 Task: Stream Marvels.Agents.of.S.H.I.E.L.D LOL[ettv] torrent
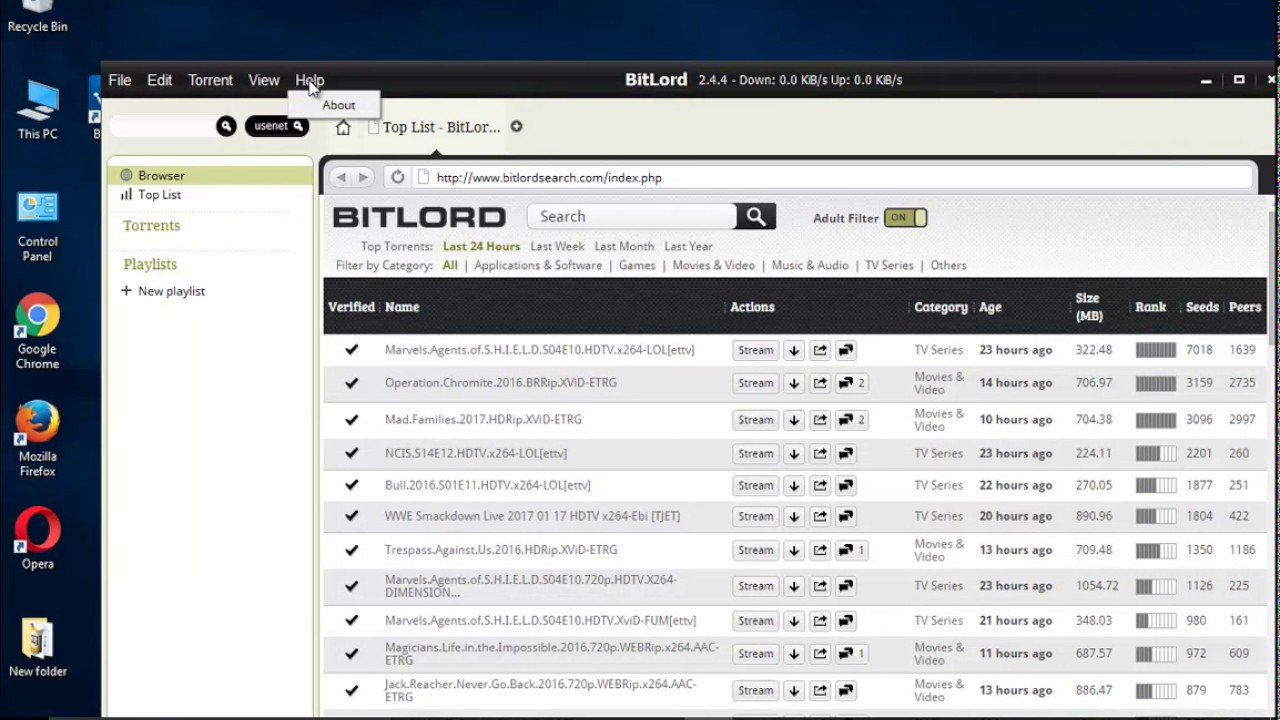tap(755, 350)
